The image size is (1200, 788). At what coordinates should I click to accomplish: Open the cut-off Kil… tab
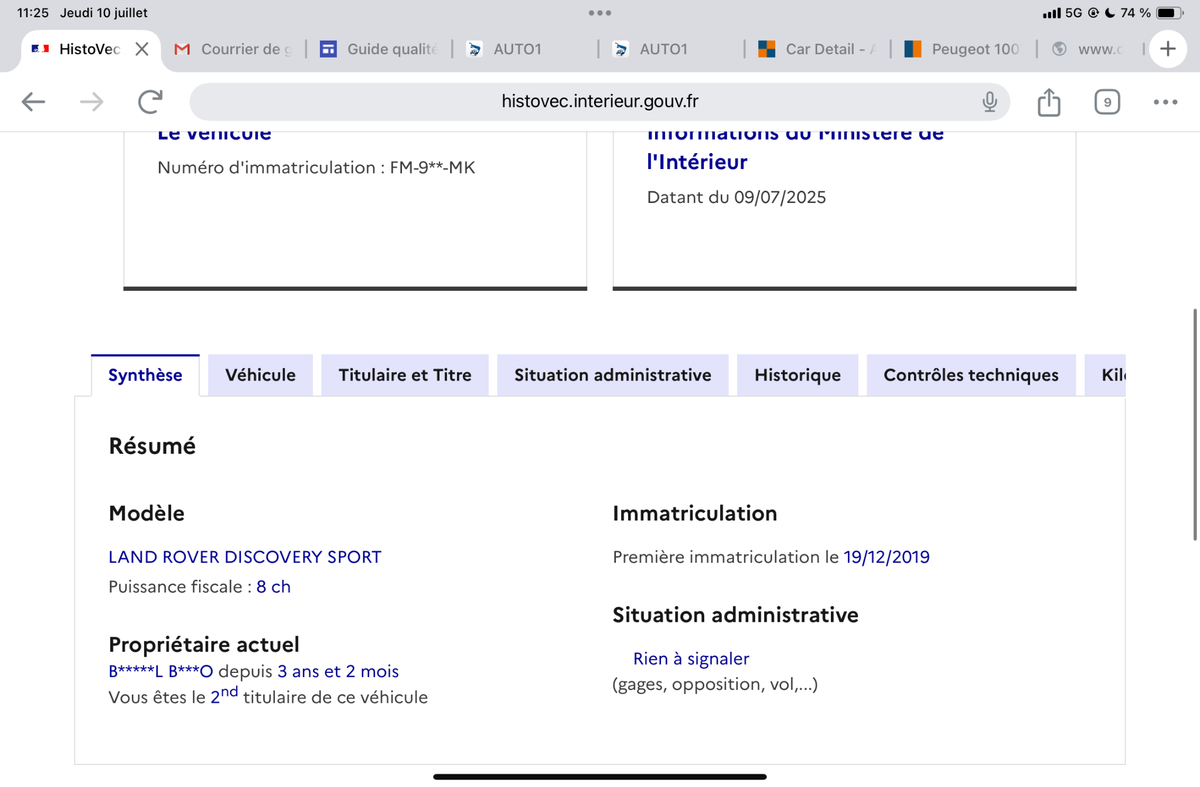coord(1105,375)
